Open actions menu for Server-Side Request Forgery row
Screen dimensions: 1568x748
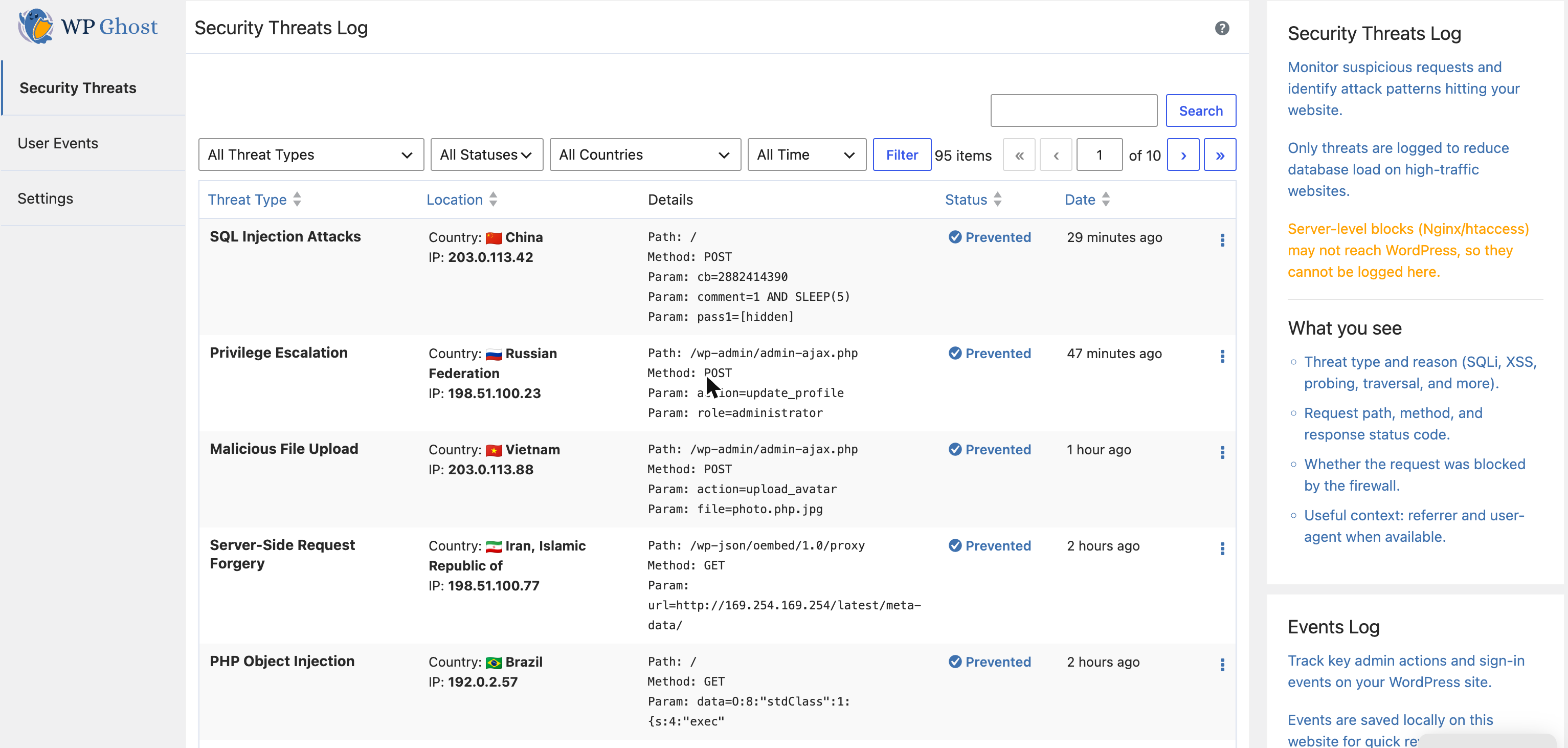point(1222,548)
